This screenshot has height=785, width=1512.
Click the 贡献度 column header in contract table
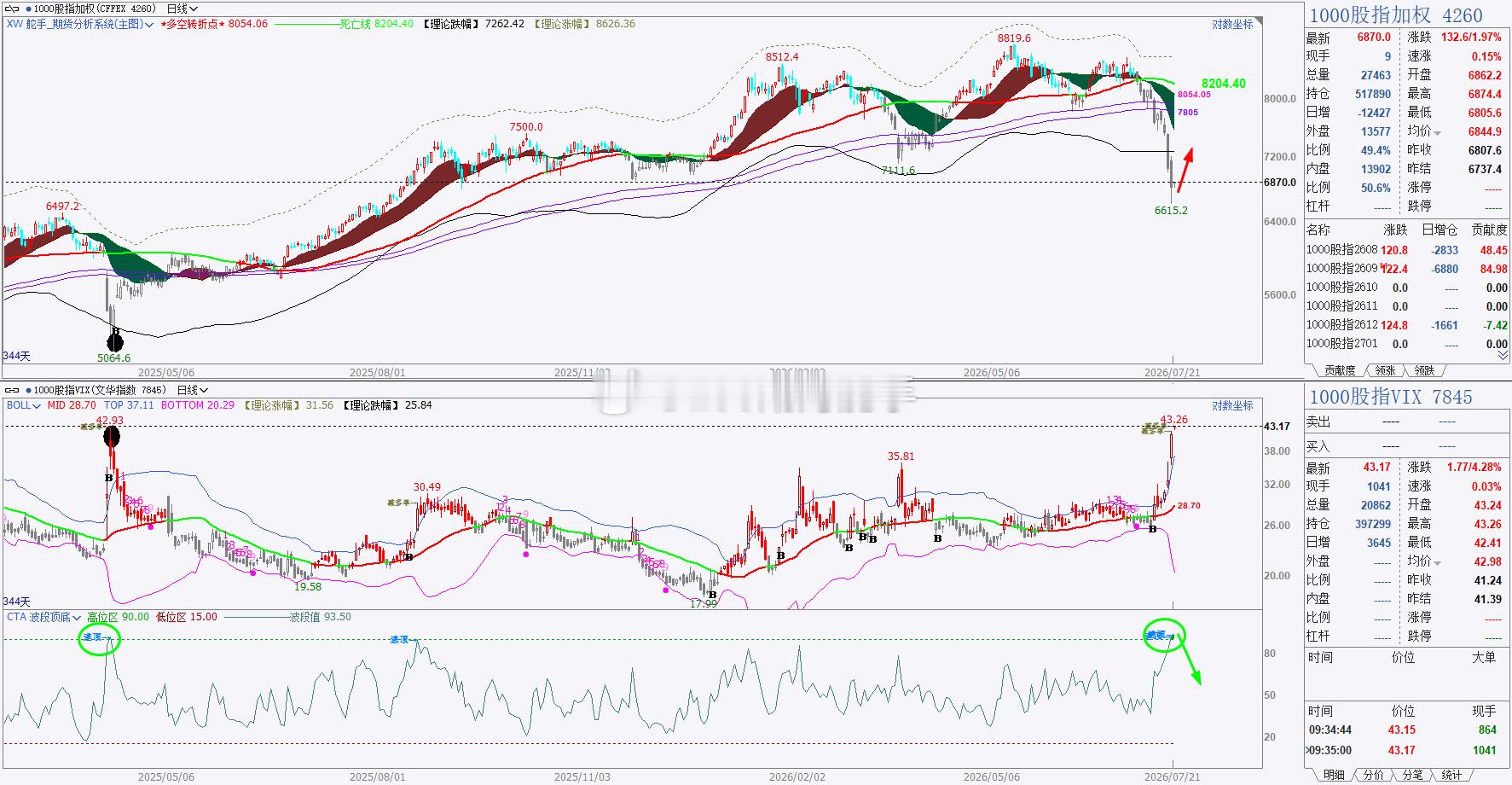1489,230
